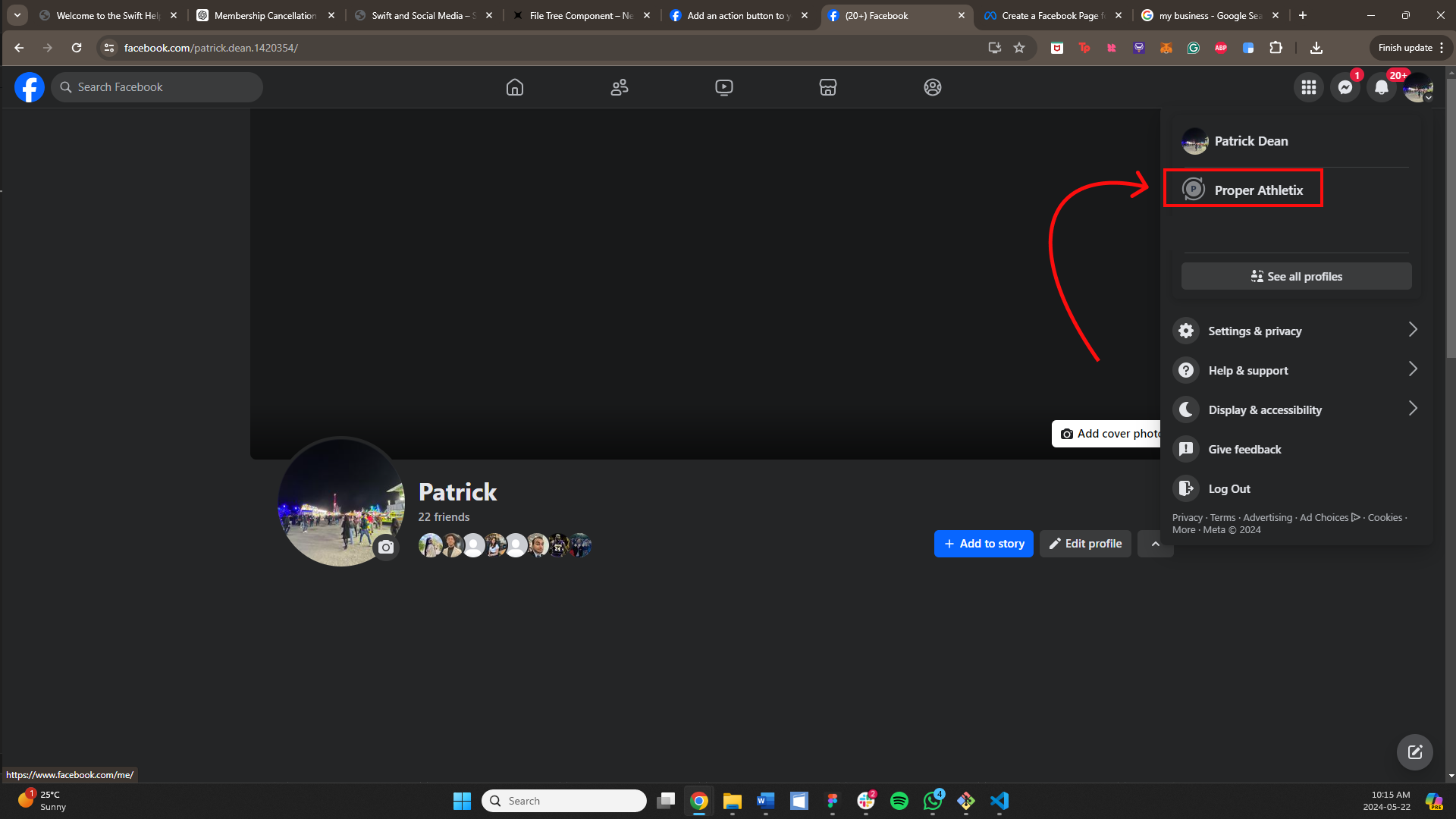Image resolution: width=1456 pixels, height=819 pixels.
Task: Select Log Out from the account menu
Action: pyautogui.click(x=1228, y=488)
